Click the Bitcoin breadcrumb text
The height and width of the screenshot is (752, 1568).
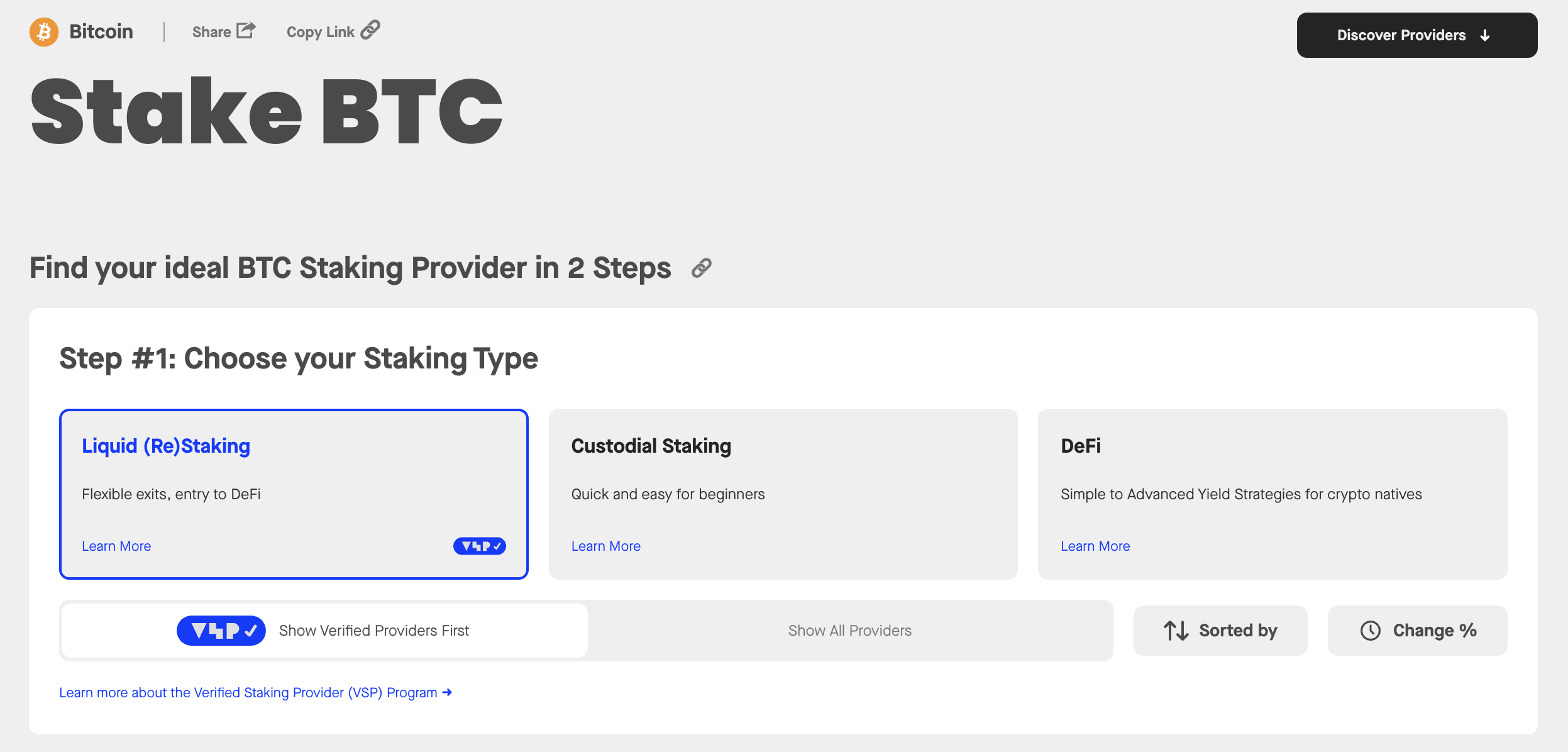pyautogui.click(x=101, y=31)
